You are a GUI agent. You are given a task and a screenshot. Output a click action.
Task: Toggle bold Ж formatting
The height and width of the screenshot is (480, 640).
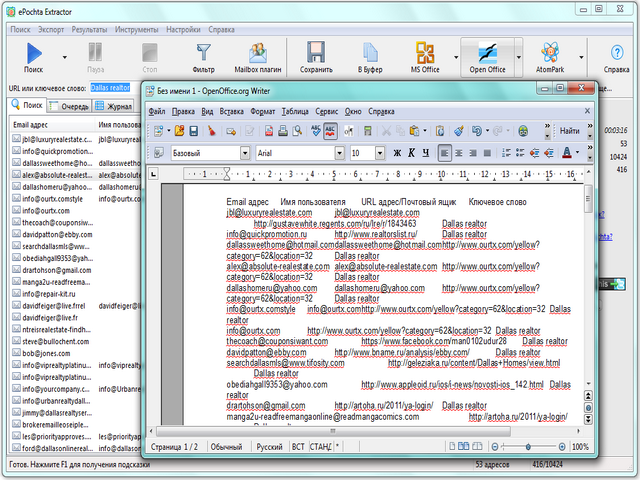397,153
